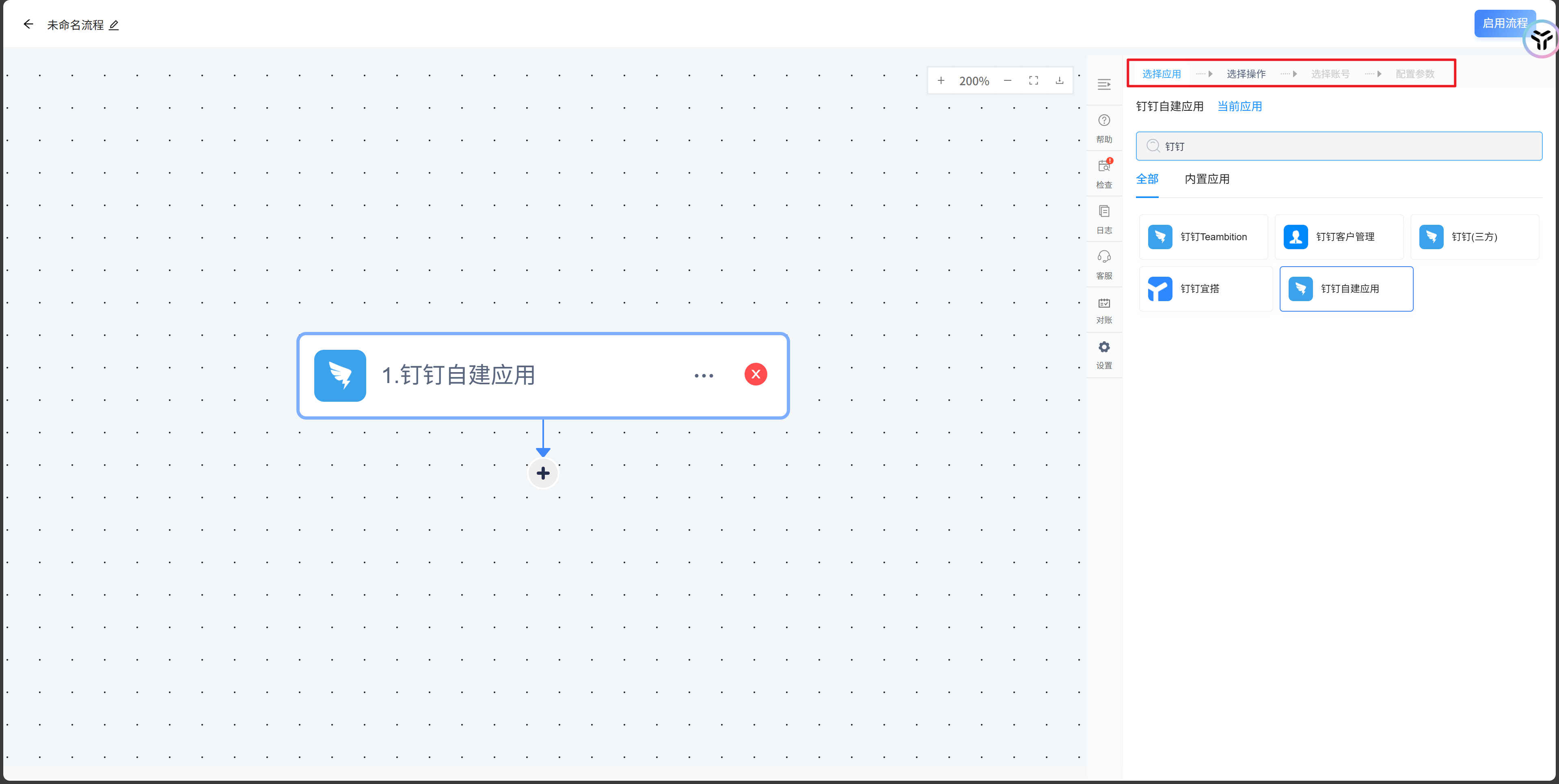Open the 帮助 help panel
This screenshot has width=1559, height=784.
(x=1104, y=128)
